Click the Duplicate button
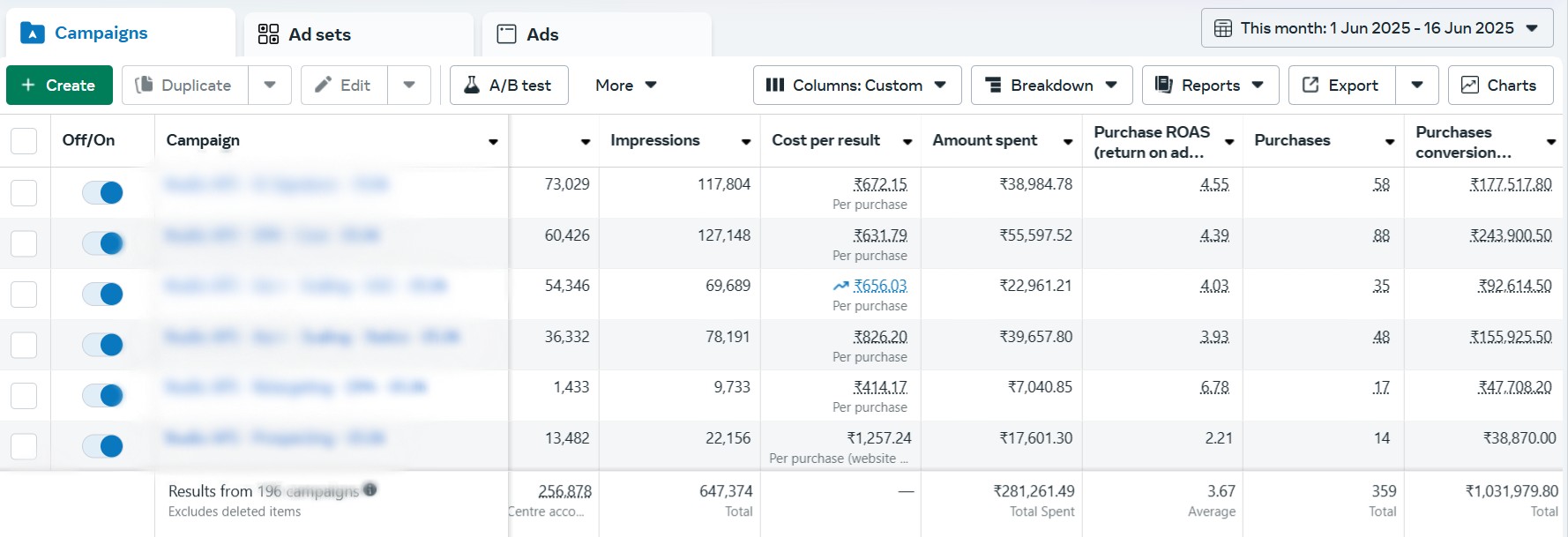The image size is (1568, 537). click(184, 86)
